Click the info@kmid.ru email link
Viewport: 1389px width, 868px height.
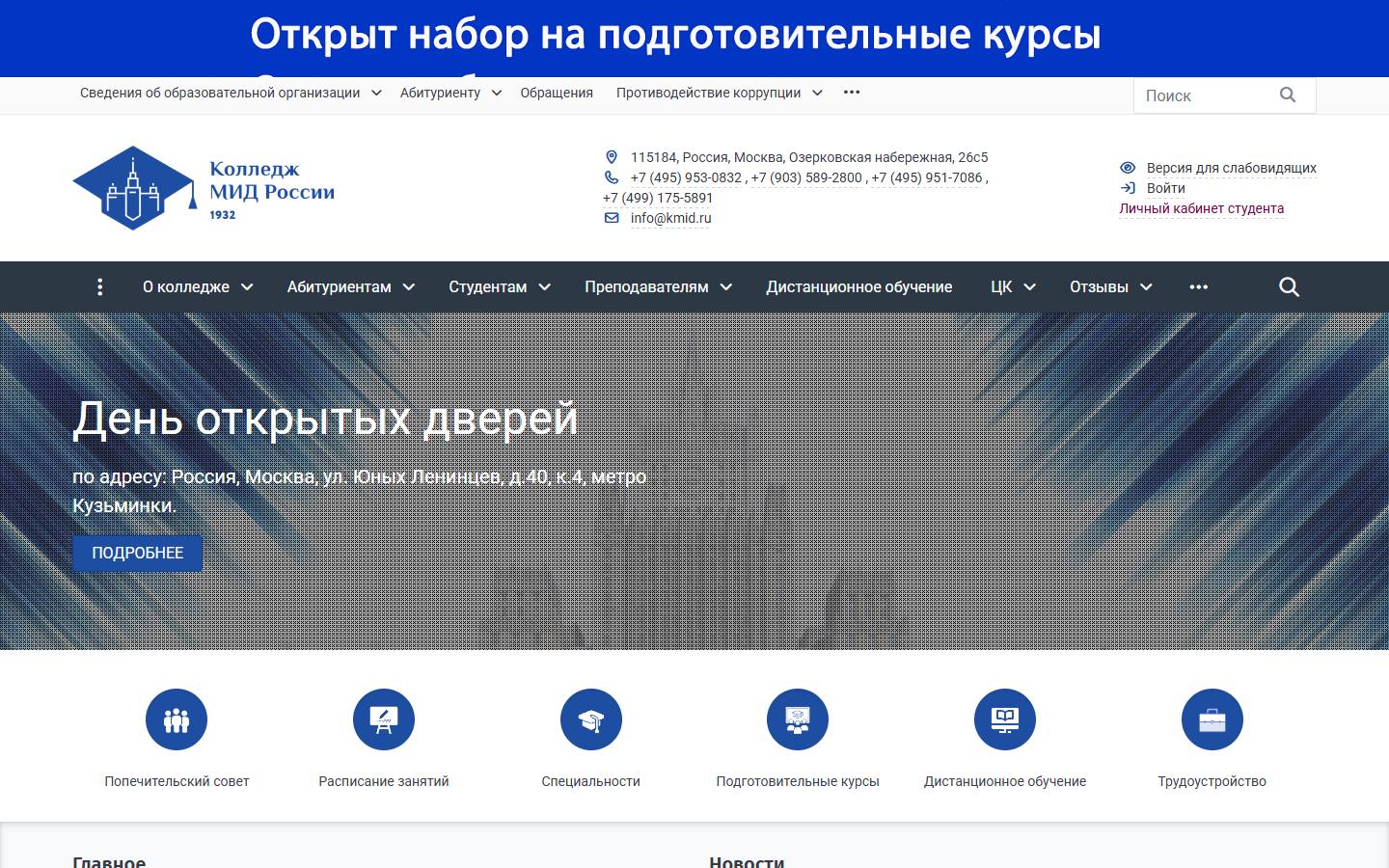(x=671, y=218)
